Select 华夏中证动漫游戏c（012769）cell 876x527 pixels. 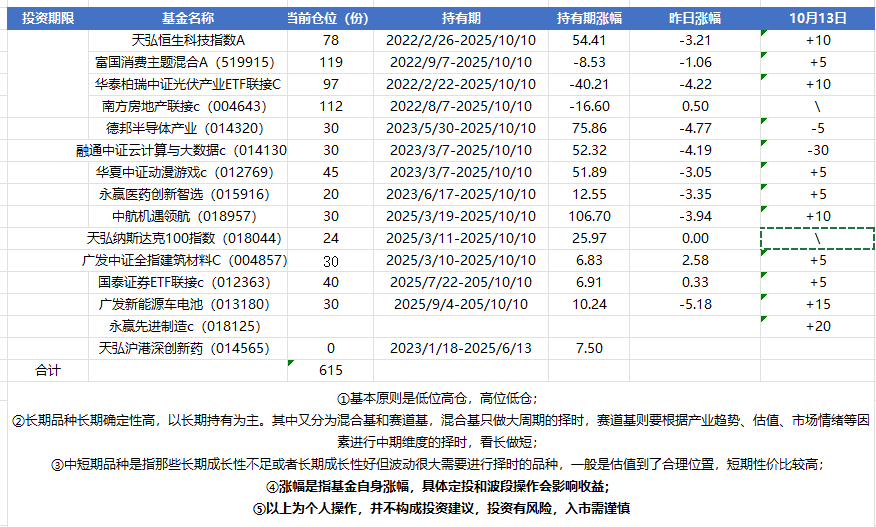[188, 173]
